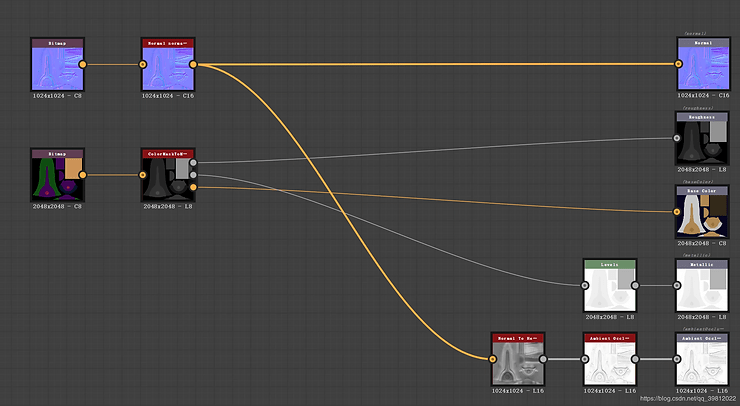The image size is (740, 406).
Task: Click the input connector of Levels node
Action: [x=584, y=284]
